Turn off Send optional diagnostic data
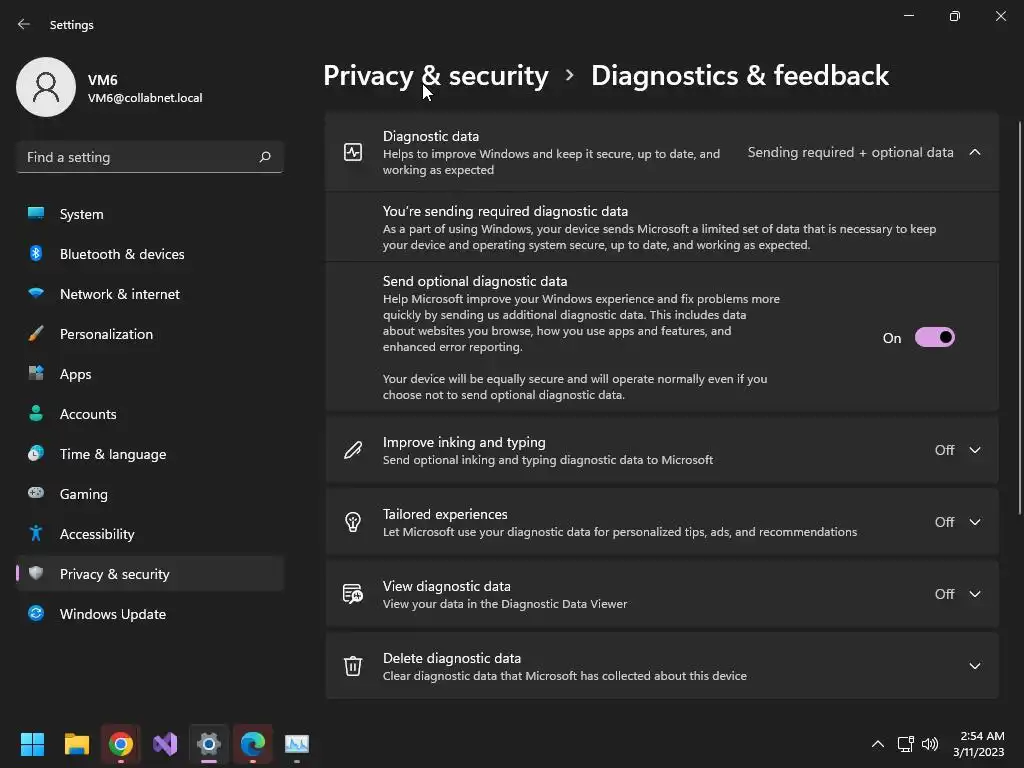Image resolution: width=1024 pixels, height=768 pixels. coord(935,338)
